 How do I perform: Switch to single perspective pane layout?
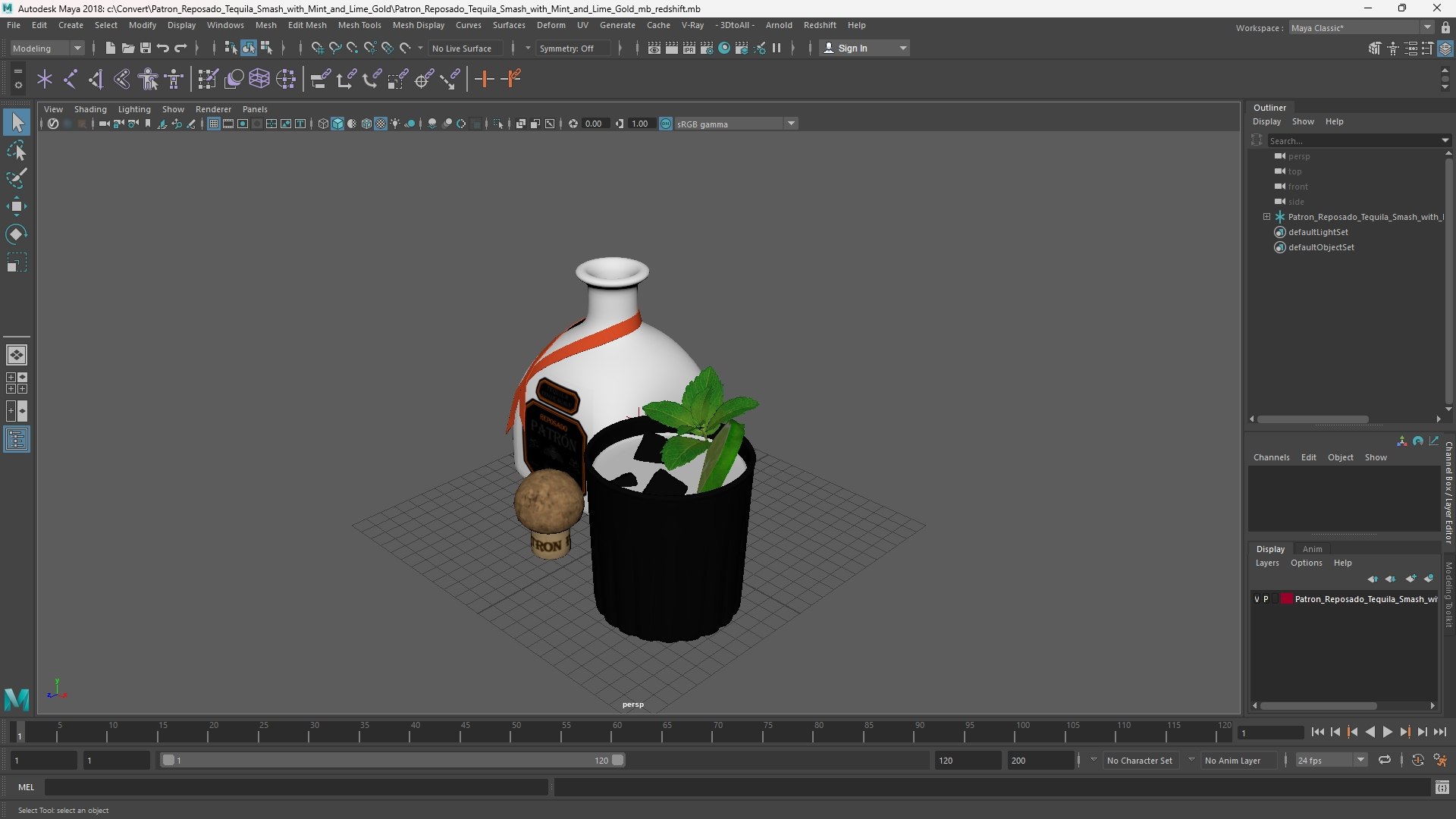coord(17,354)
